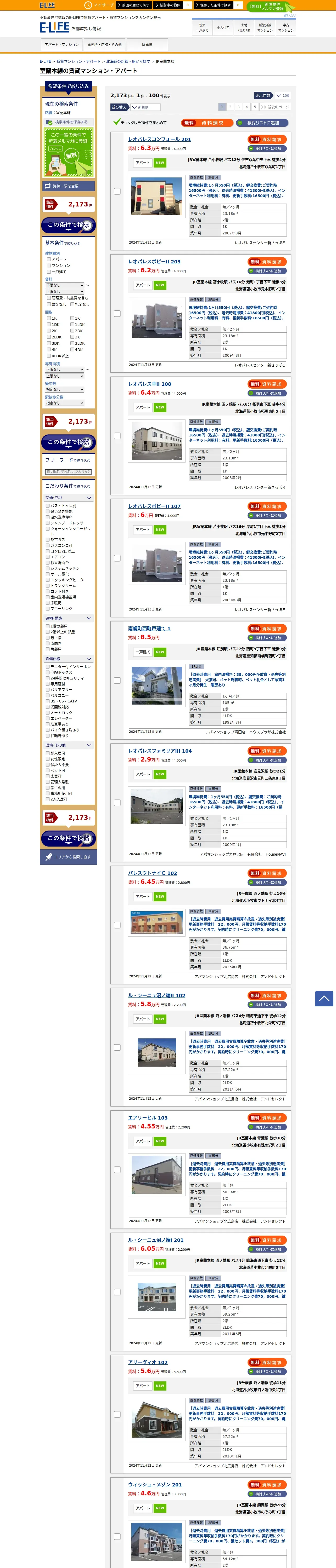Check the エアコン option
The image size is (336, 1568).
pos(48,557)
